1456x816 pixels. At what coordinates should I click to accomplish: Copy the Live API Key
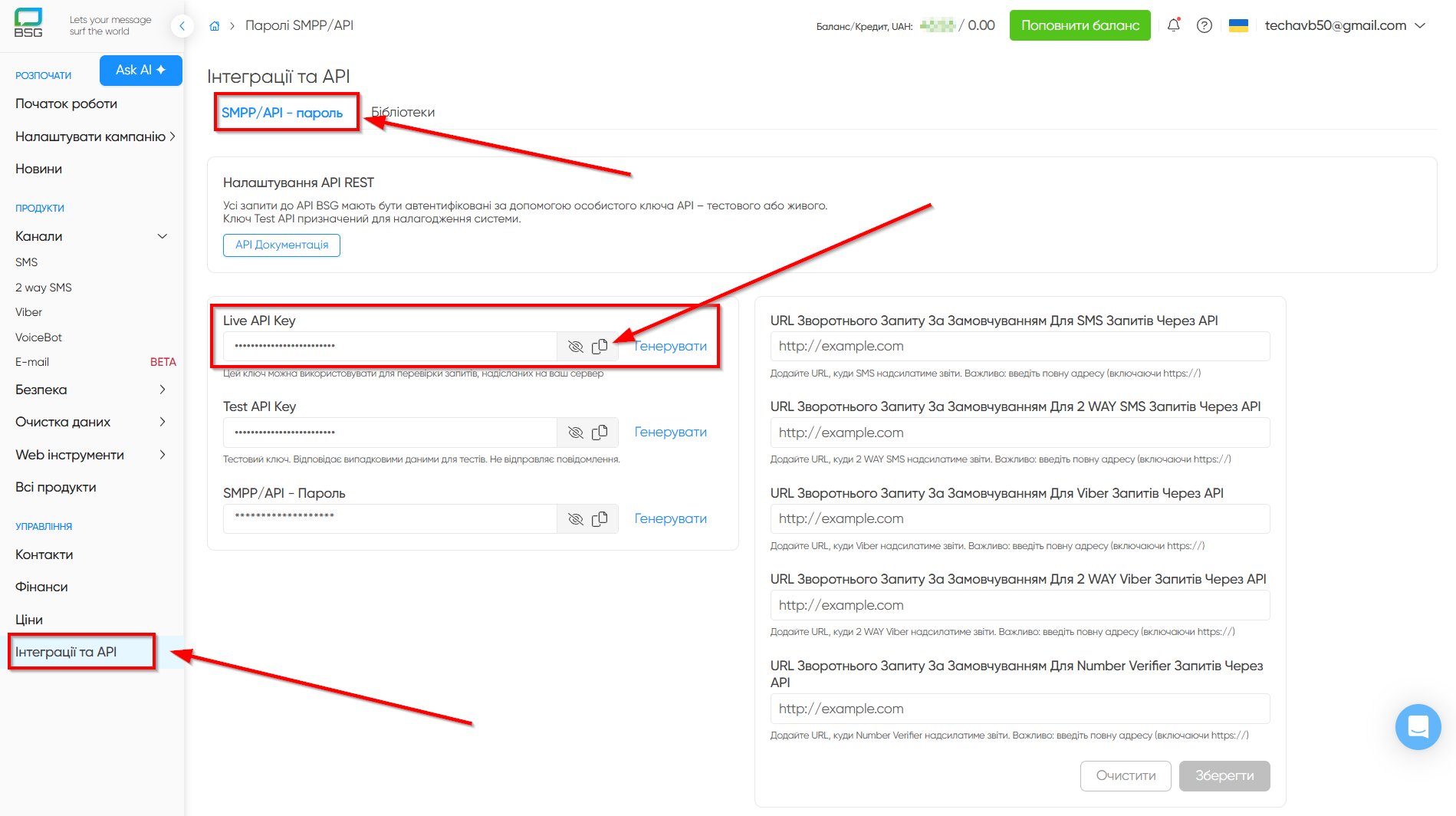click(x=600, y=347)
